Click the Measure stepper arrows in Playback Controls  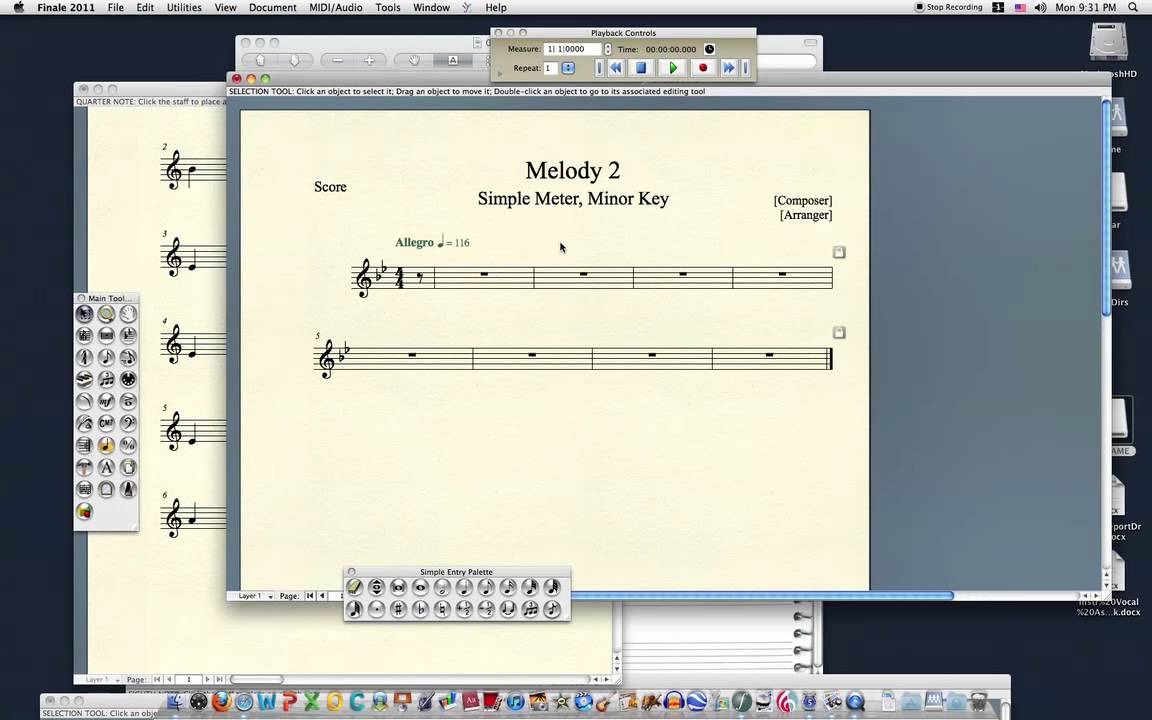pyautogui.click(x=608, y=49)
